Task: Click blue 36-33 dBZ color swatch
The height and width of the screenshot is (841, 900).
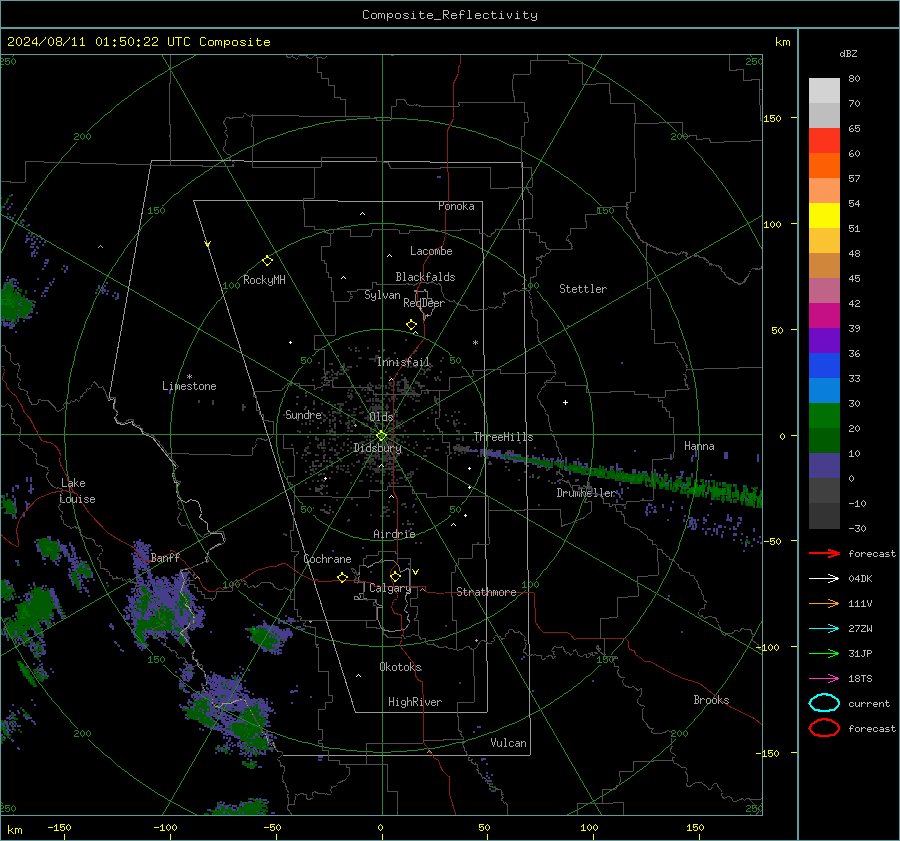Action: point(824,365)
